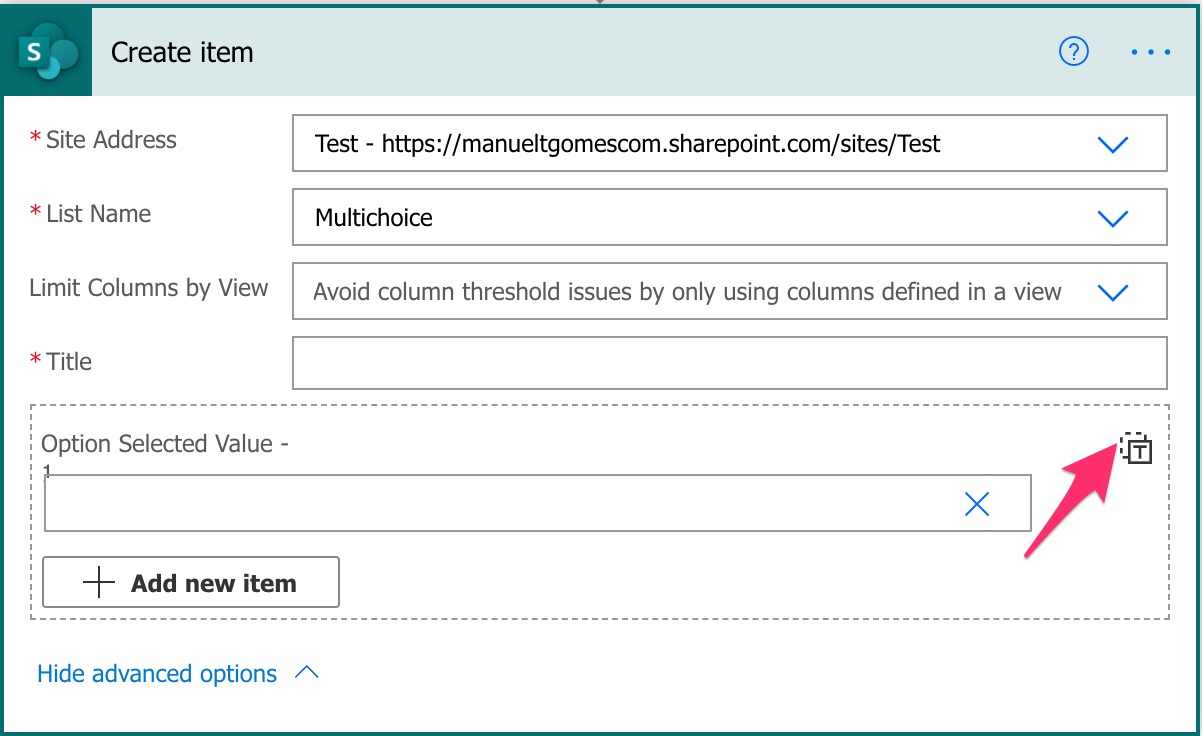The height and width of the screenshot is (736, 1202).
Task: Open the Limit Columns by View dropdown
Action: tap(1113, 292)
